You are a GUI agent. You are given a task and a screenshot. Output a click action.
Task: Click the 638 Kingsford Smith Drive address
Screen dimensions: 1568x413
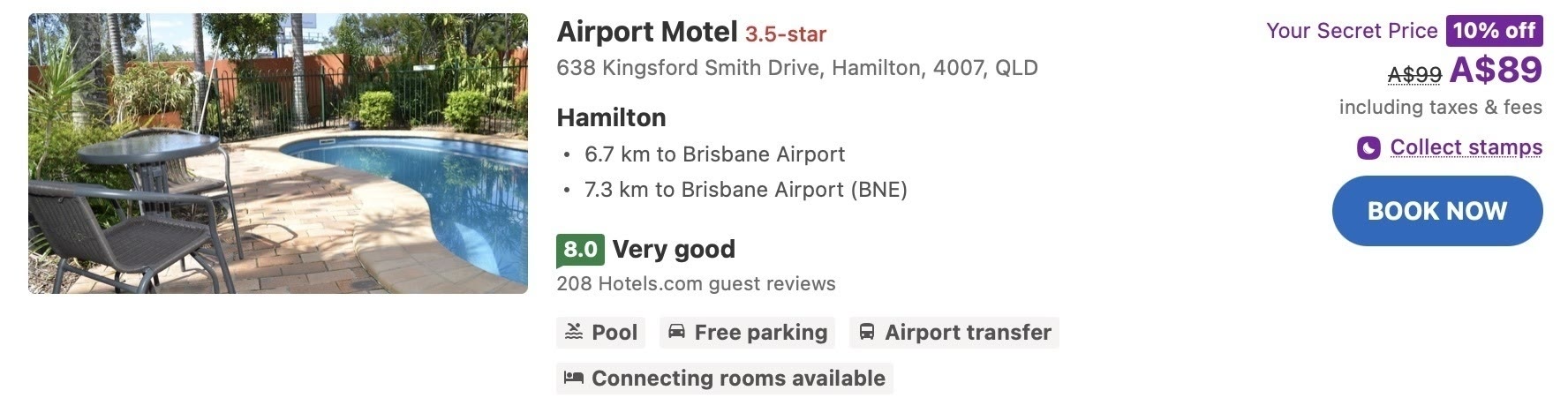(x=796, y=68)
